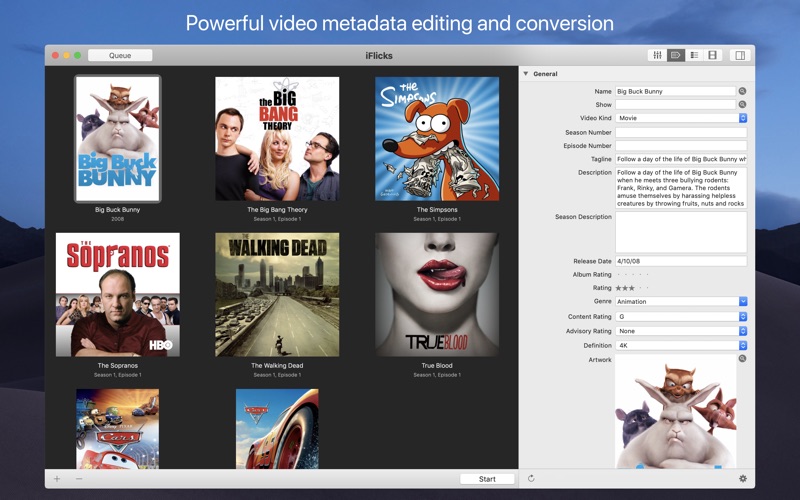Click the refresh icon below the inspector
Screen dimensions: 800x500
pyautogui.click(x=531, y=479)
